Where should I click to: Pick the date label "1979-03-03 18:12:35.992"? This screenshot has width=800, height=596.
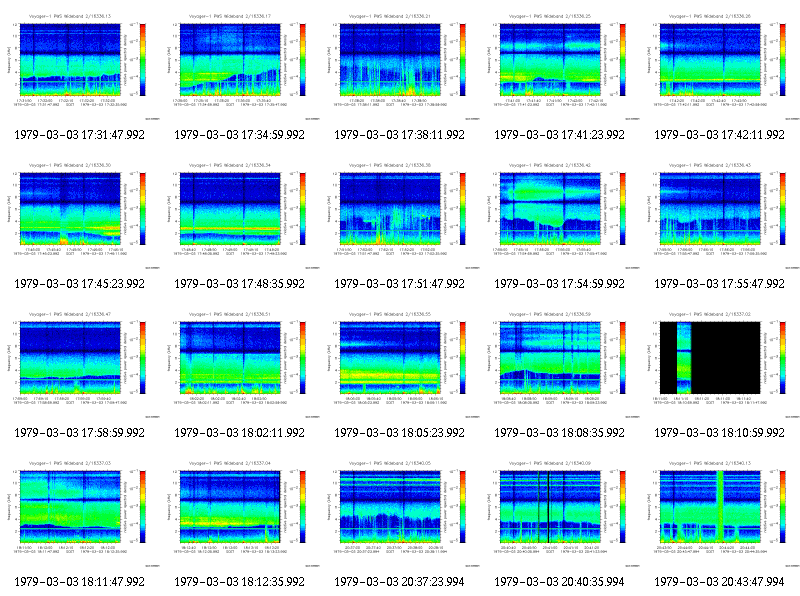239,582
